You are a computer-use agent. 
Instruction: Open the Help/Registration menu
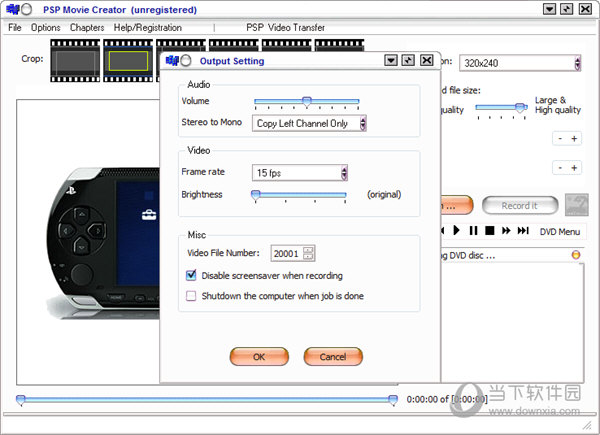(148, 28)
